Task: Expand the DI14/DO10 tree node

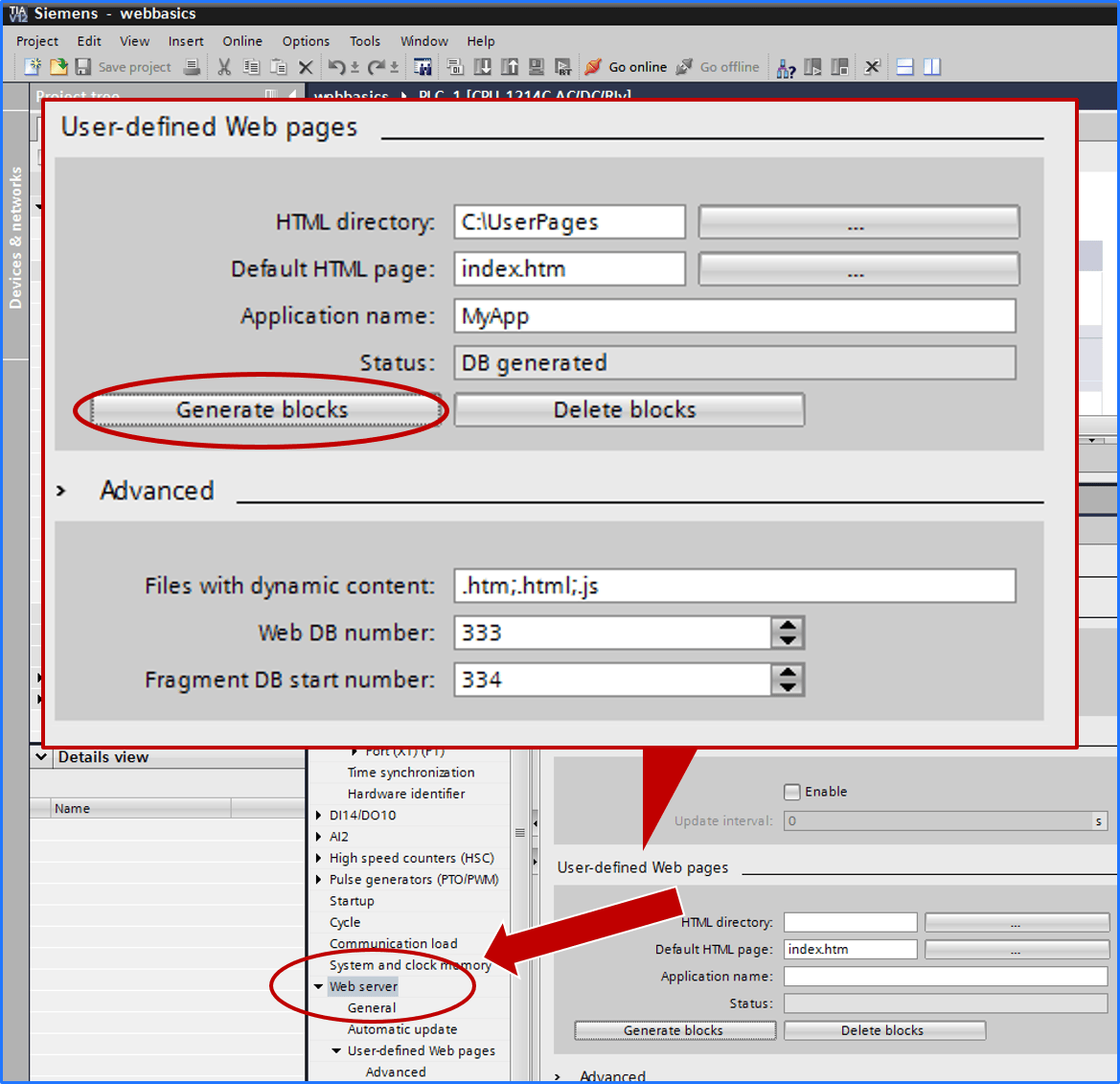Action: pos(319,815)
